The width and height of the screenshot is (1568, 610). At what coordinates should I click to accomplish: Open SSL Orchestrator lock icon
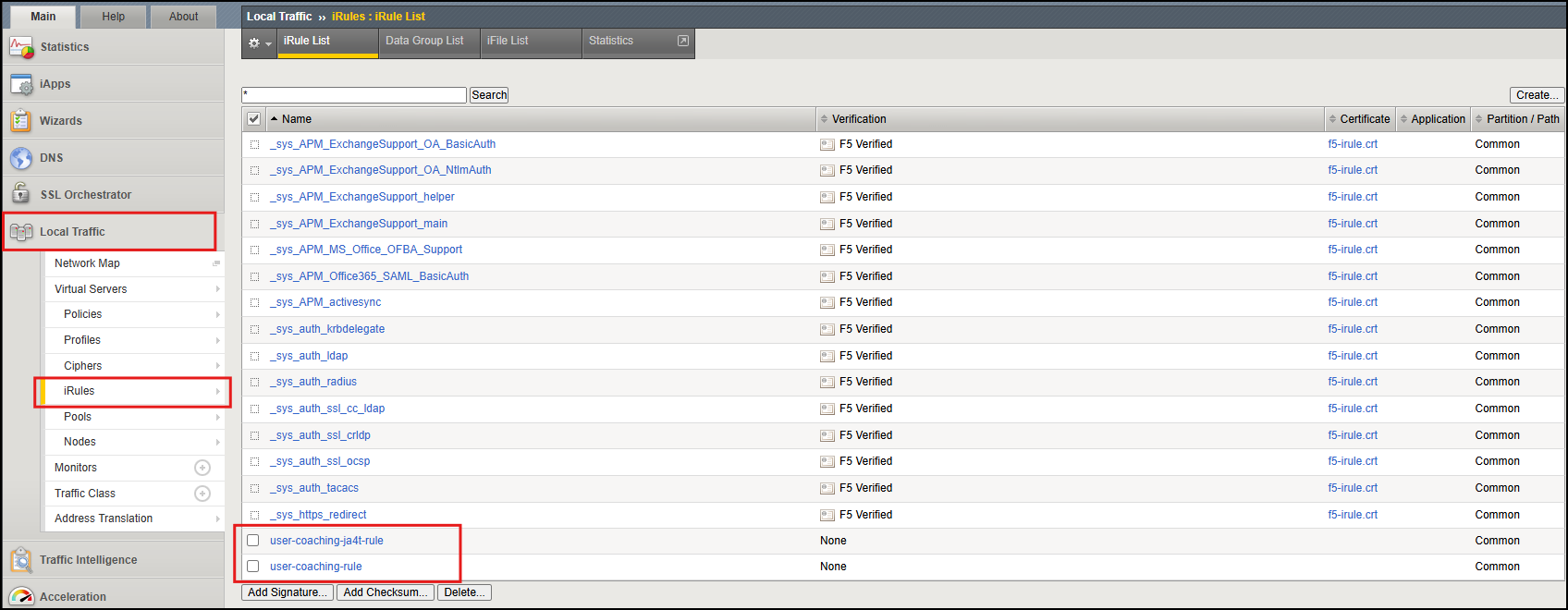point(21,194)
